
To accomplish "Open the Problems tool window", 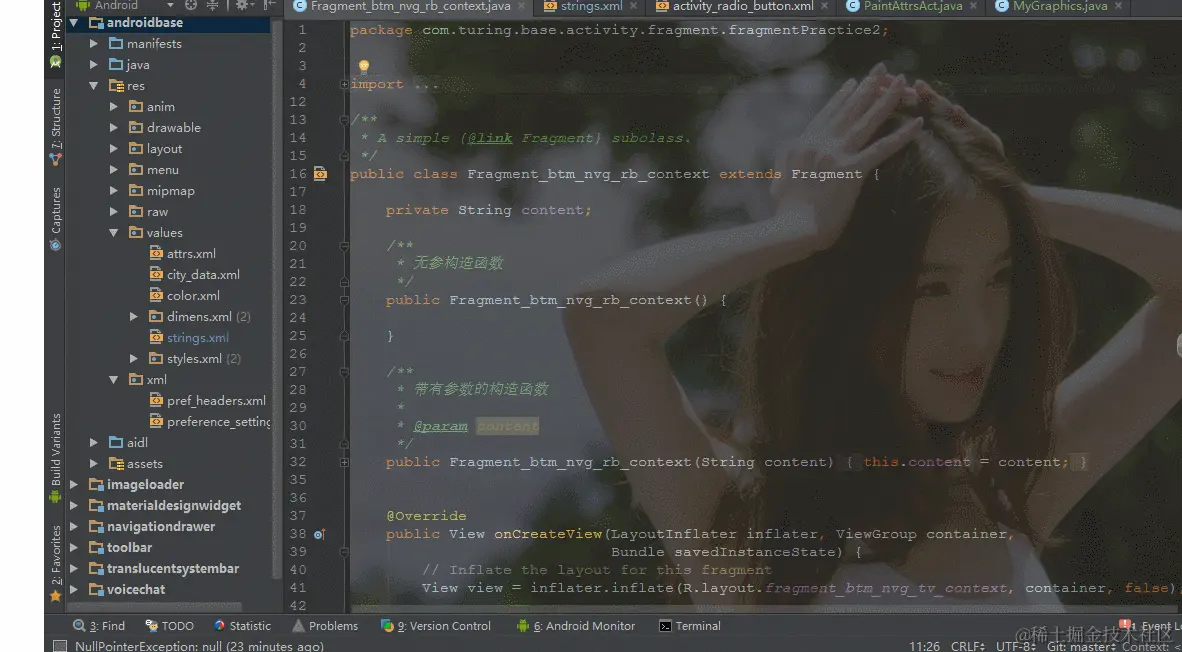I will (x=325, y=626).
